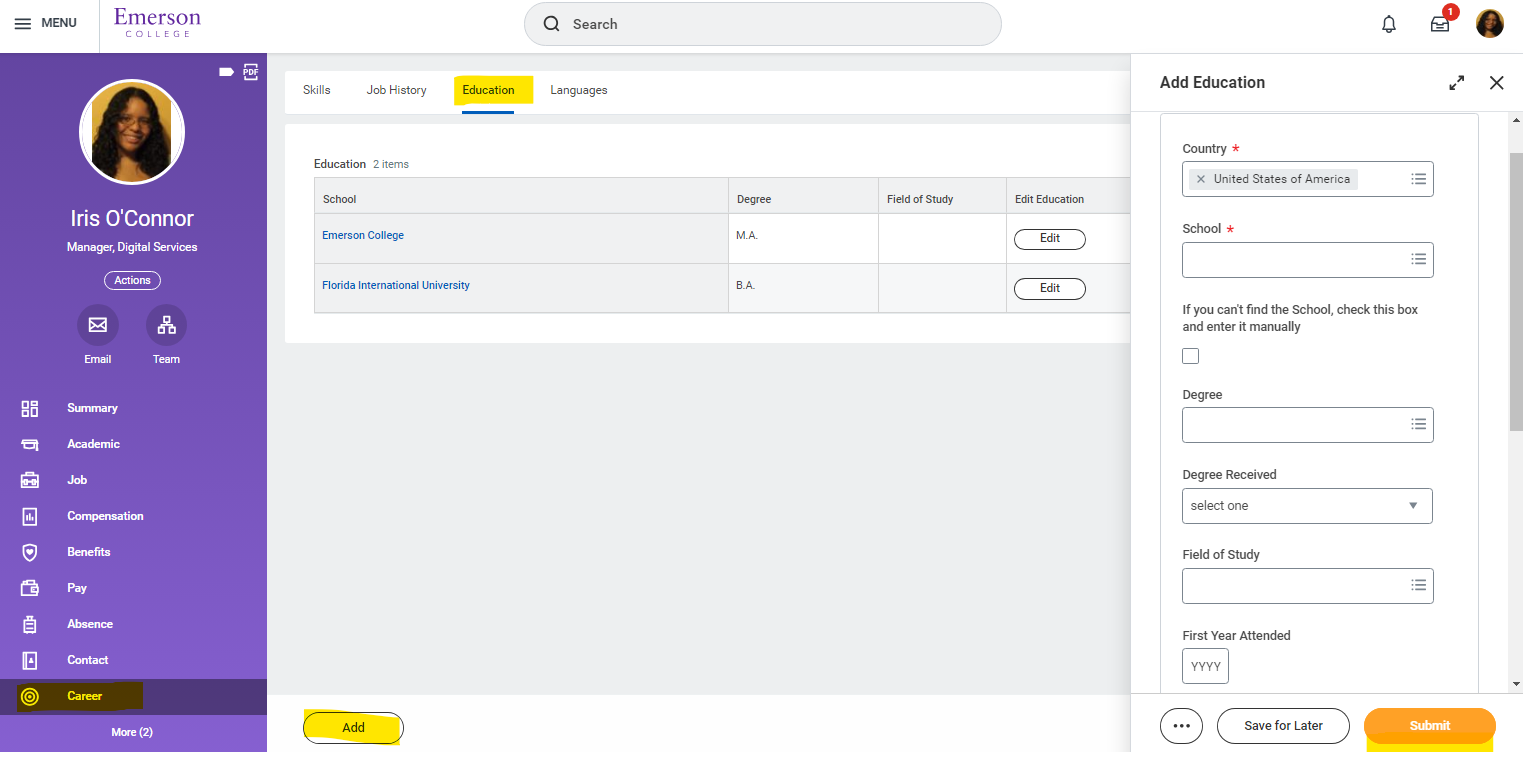Open the Degree Received select one dropdown
The image size is (1523, 762).
pyautogui.click(x=1307, y=506)
